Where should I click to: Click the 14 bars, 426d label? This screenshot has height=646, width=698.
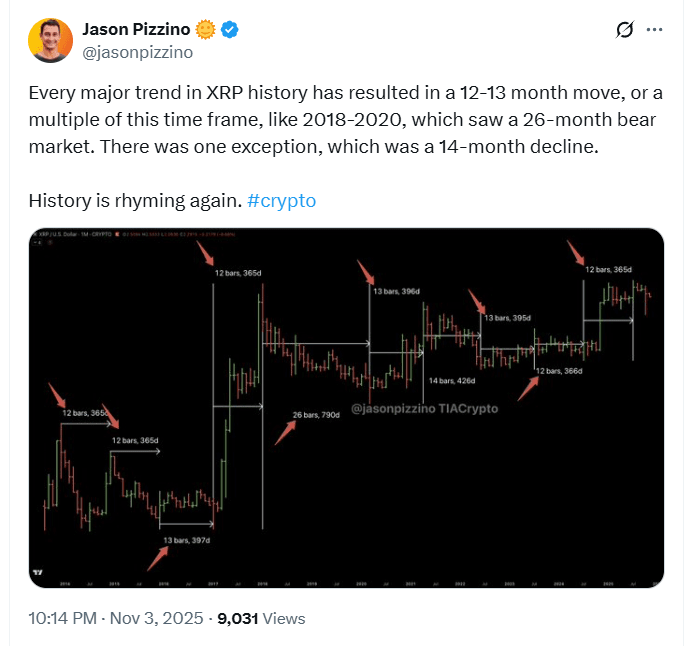click(452, 381)
